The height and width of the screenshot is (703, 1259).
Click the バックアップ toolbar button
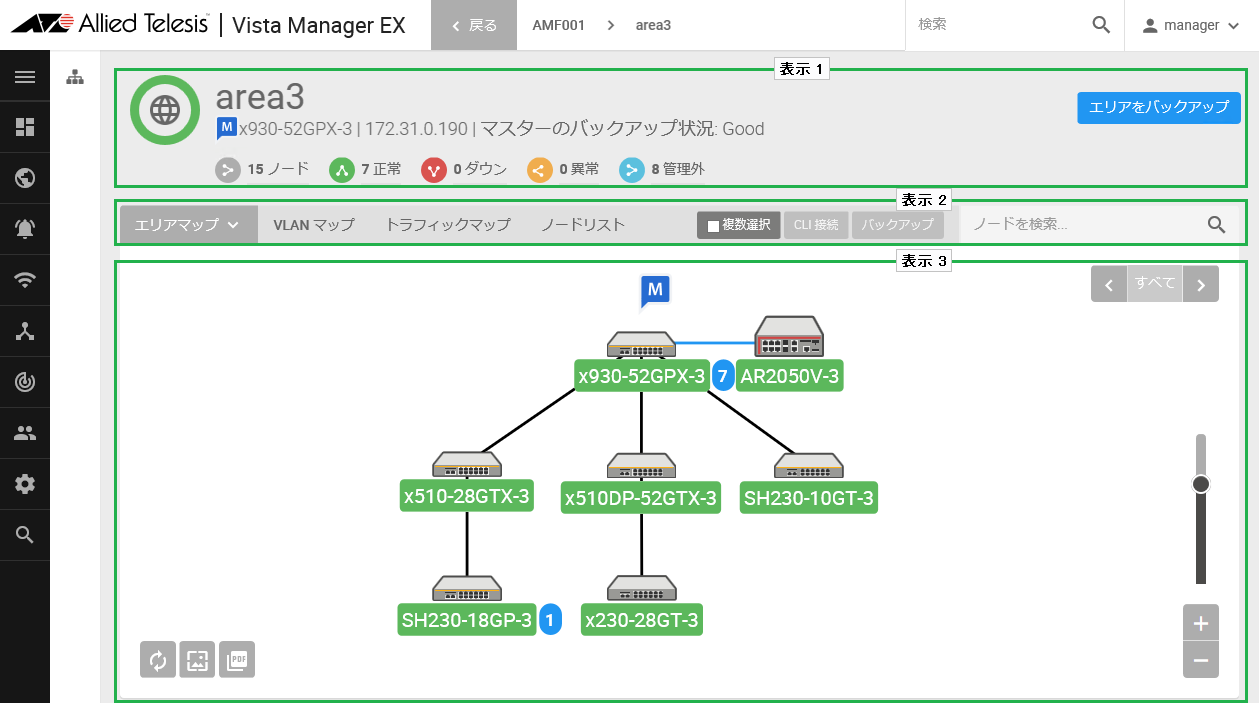[898, 225]
